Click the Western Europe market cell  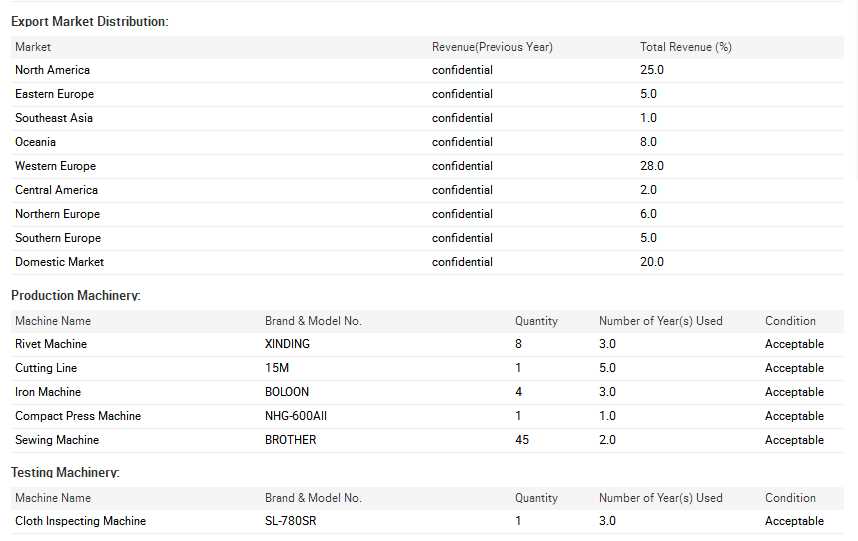tap(55, 166)
